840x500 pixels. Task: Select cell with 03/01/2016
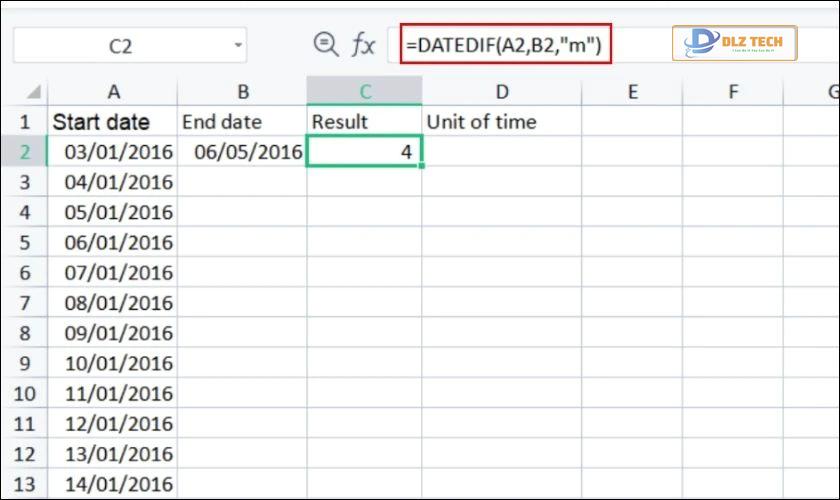pos(113,152)
